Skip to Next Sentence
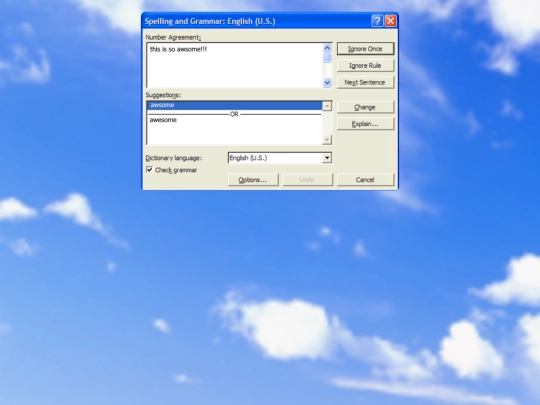The height and width of the screenshot is (405, 540). 365,82
